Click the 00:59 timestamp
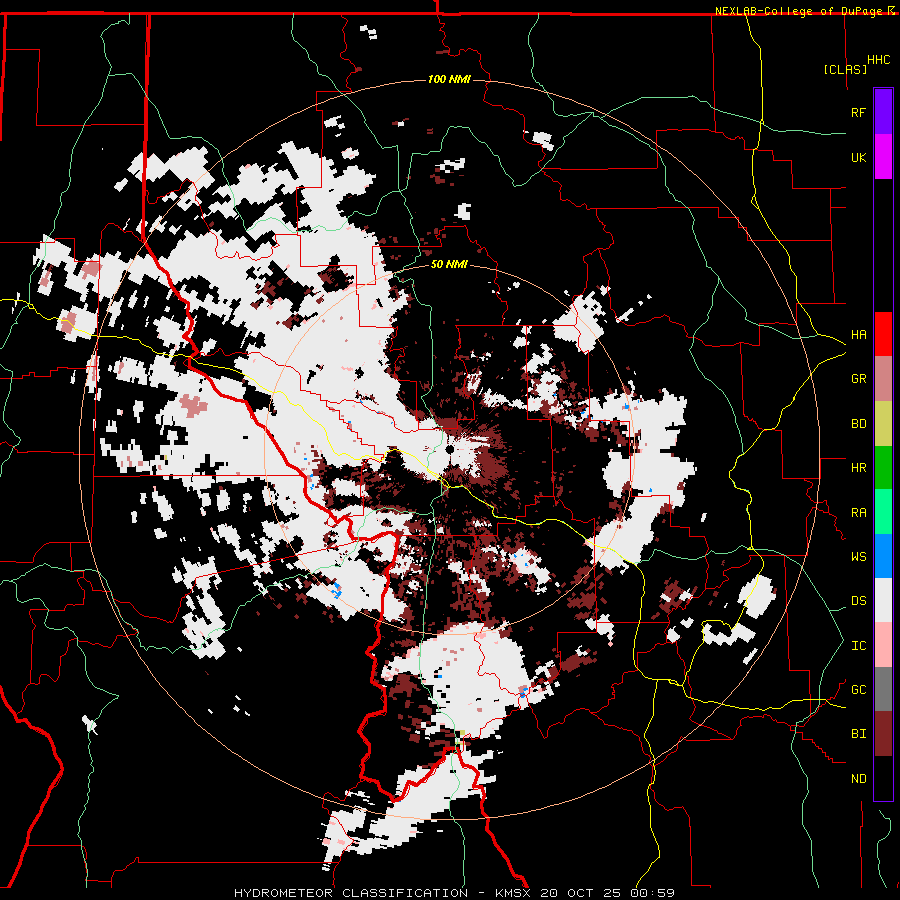Viewport: 900px width, 900px height. pos(653,893)
